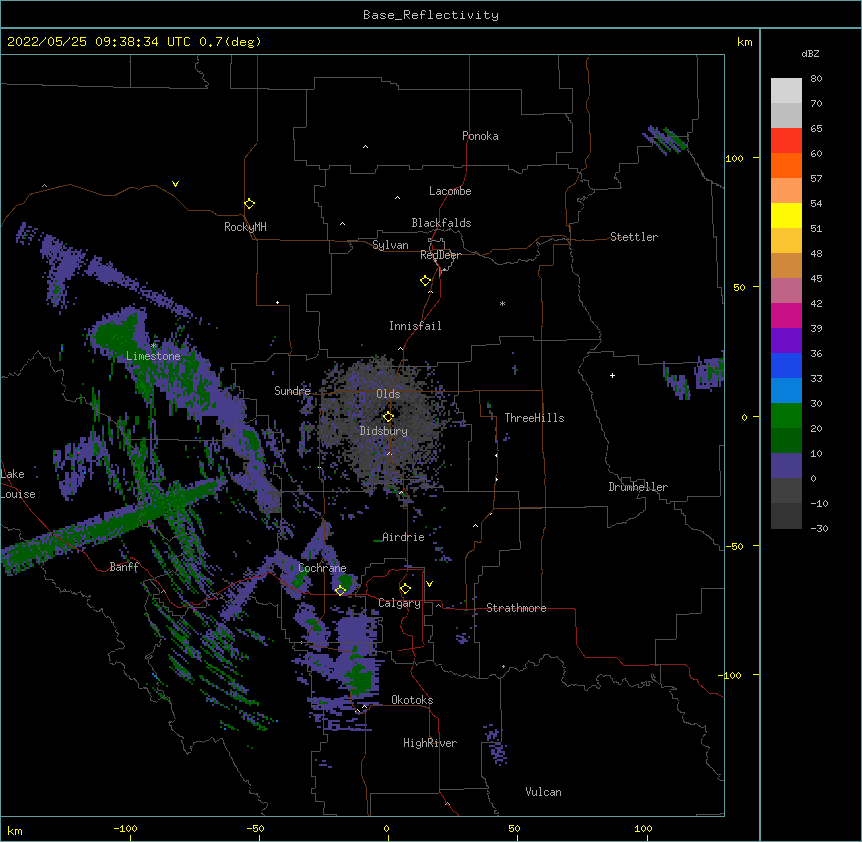Click the RedDeer city label

click(x=440, y=255)
